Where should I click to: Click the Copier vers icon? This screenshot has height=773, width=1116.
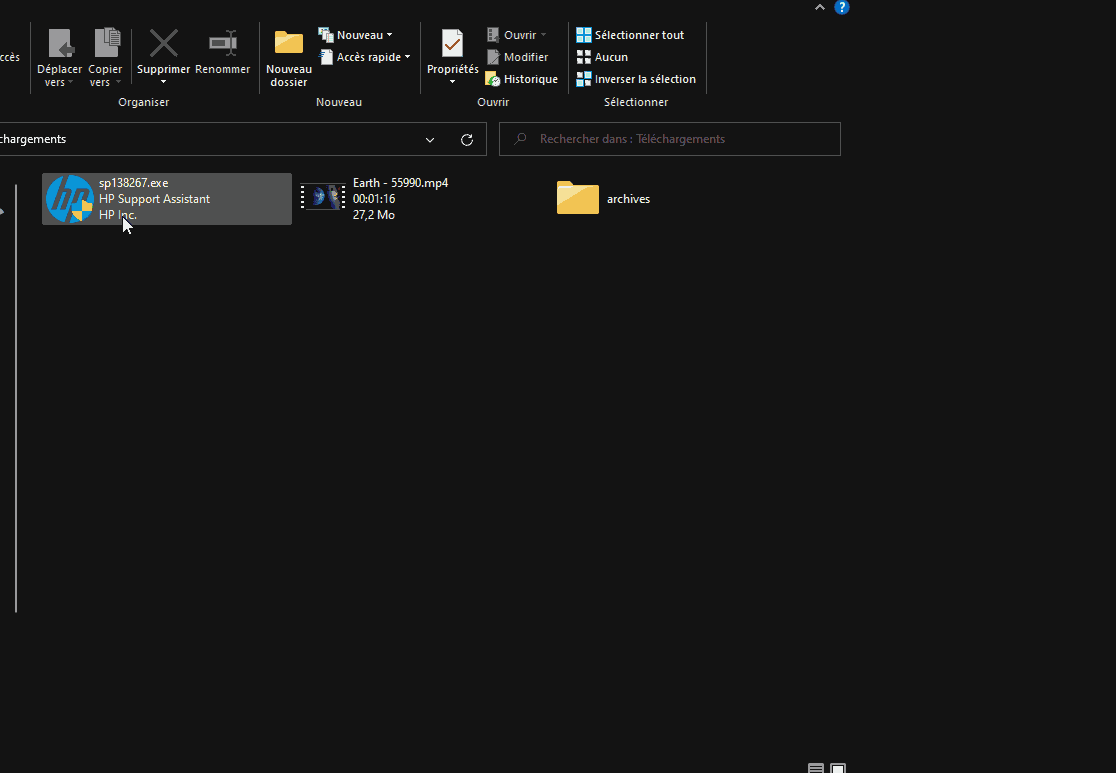[x=107, y=43]
